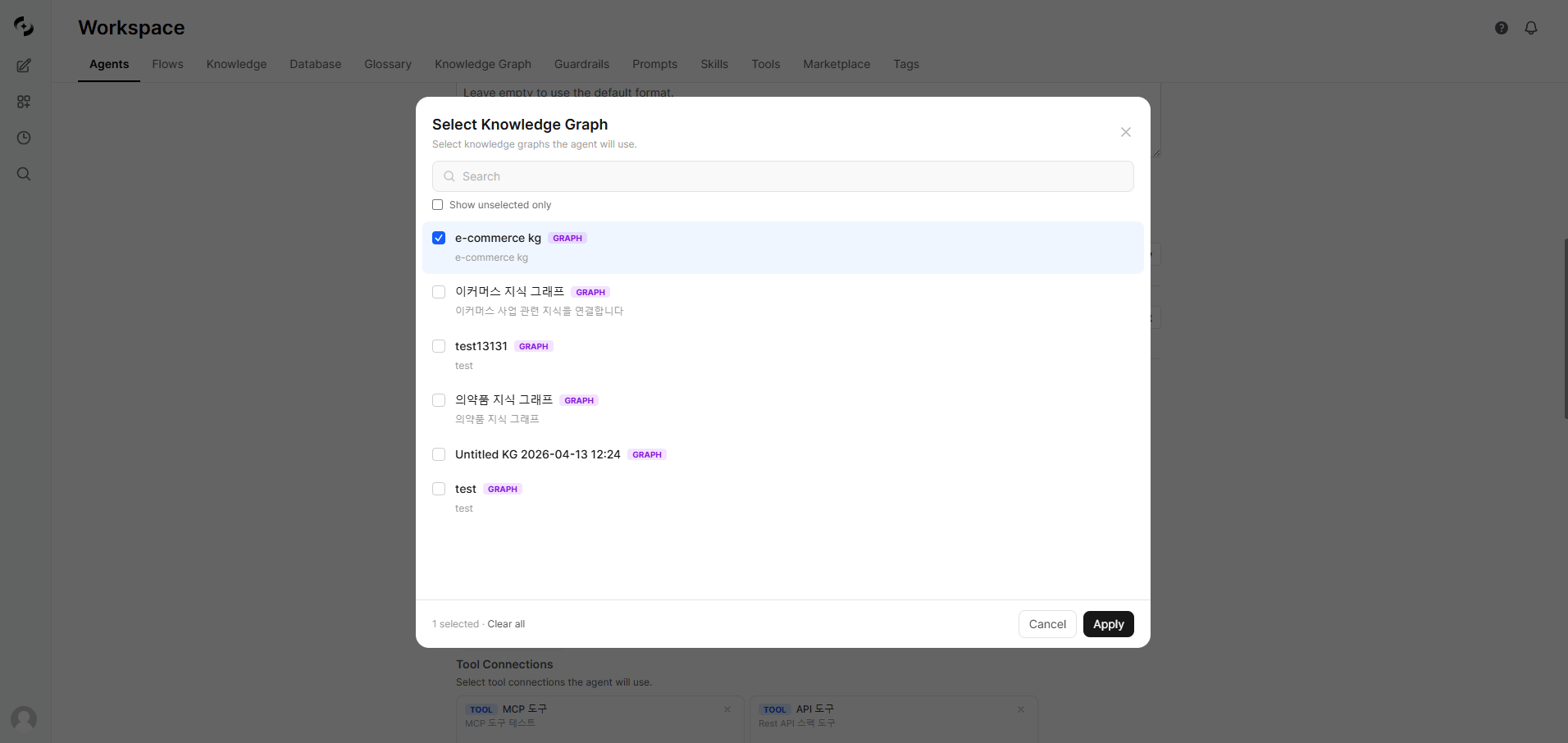Open the apps grid sidebar icon
1568x743 pixels.
[24, 102]
